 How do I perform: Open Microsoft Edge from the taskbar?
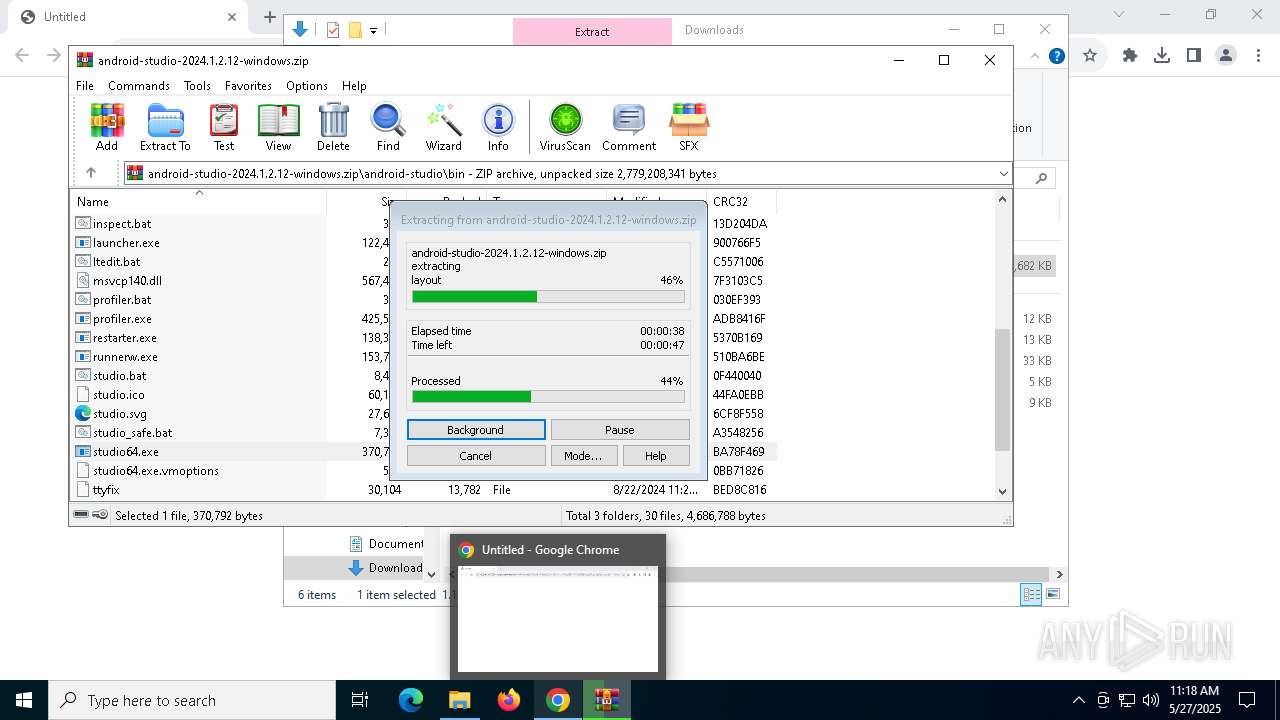tap(411, 700)
